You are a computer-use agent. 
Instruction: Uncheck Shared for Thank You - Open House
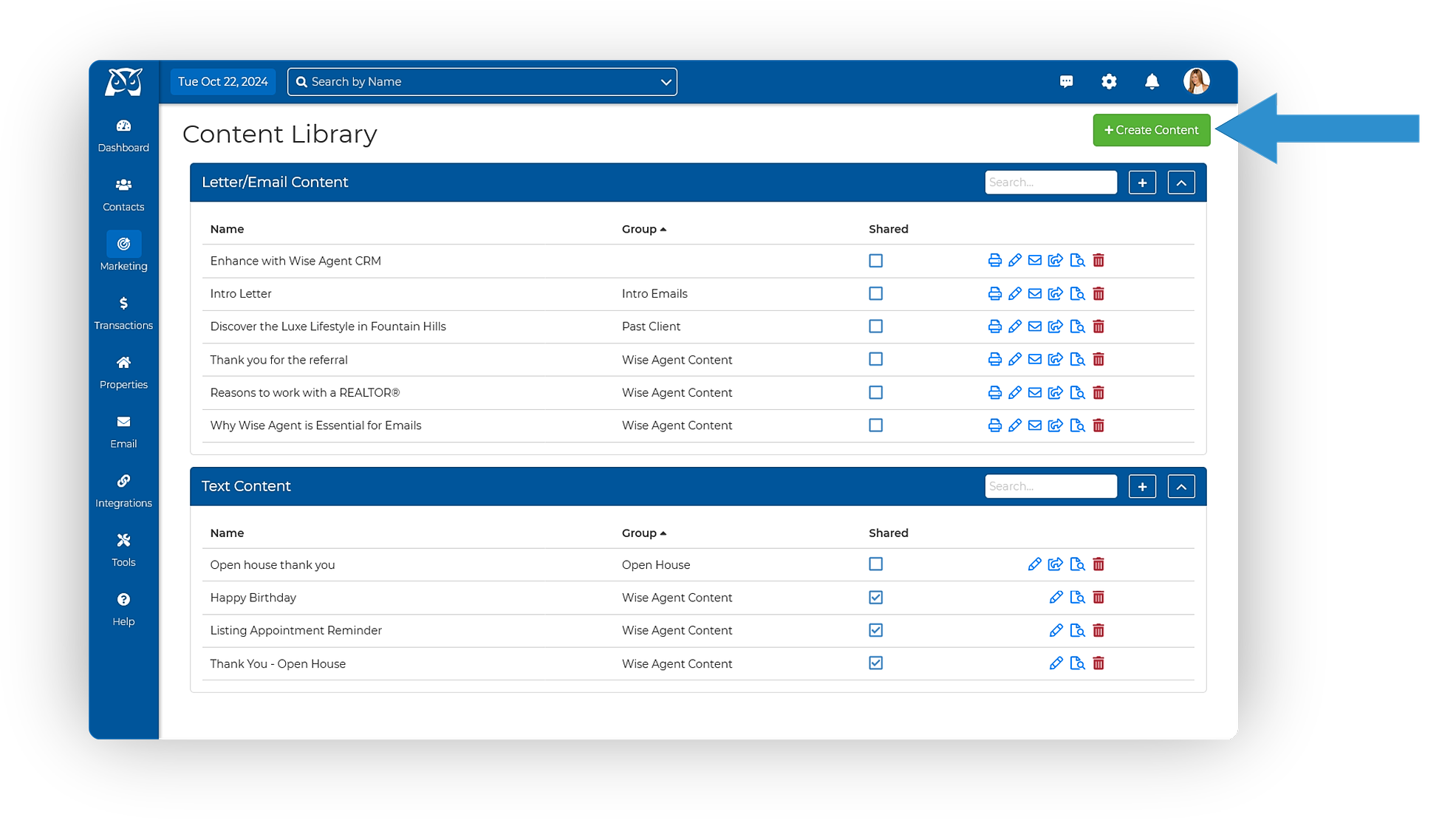875,663
